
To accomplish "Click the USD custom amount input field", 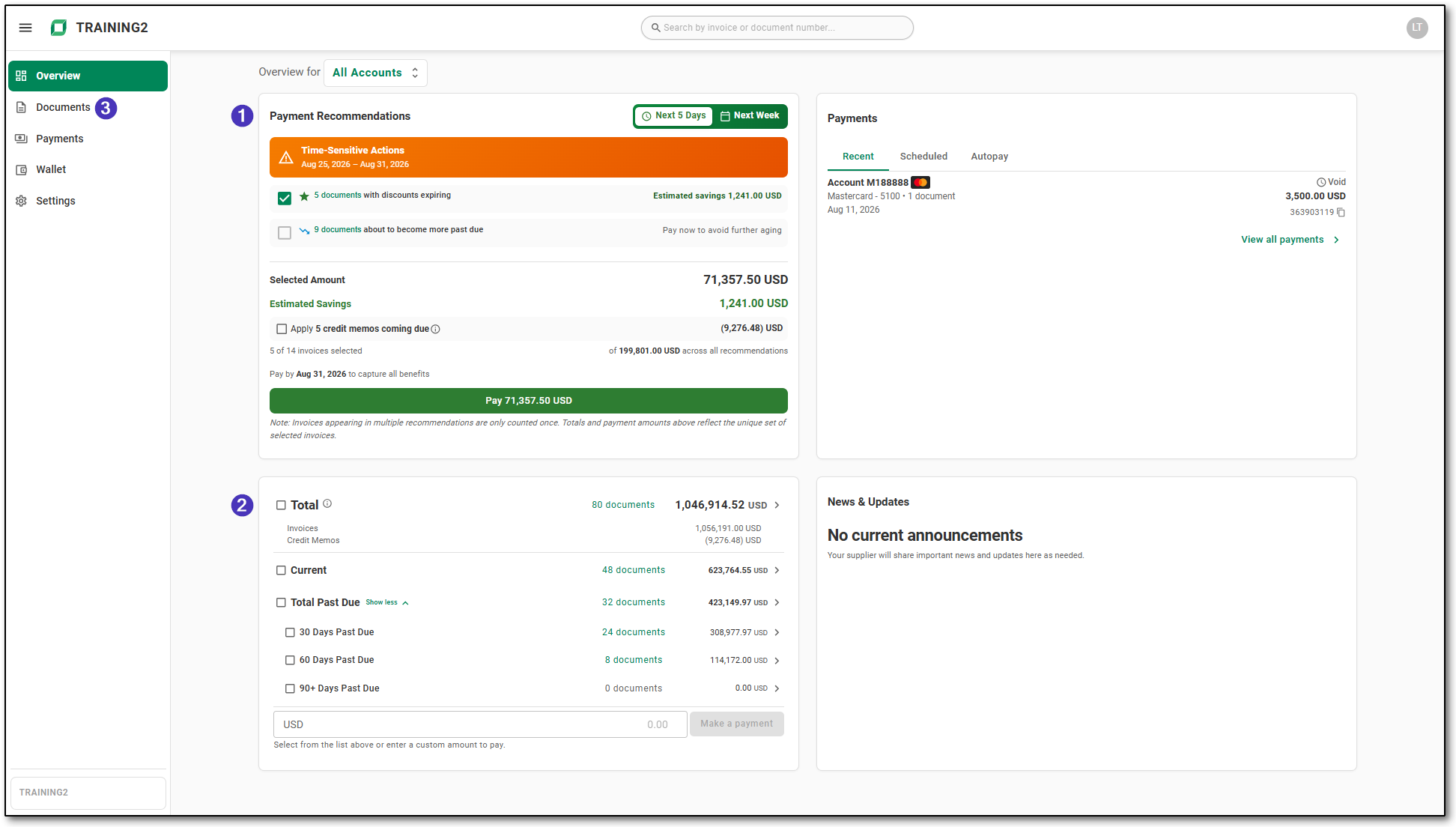I will coord(480,724).
